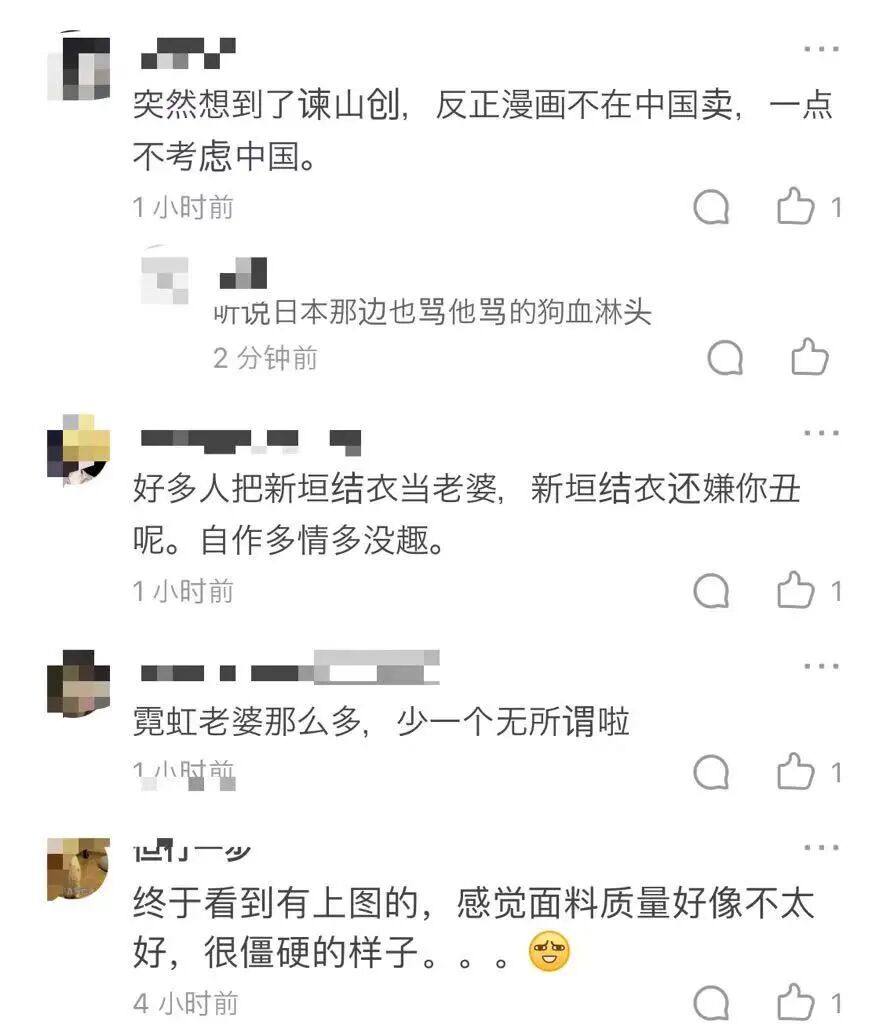Open more options for 新垣结衣 comment
875x1035 pixels.
coord(821,433)
